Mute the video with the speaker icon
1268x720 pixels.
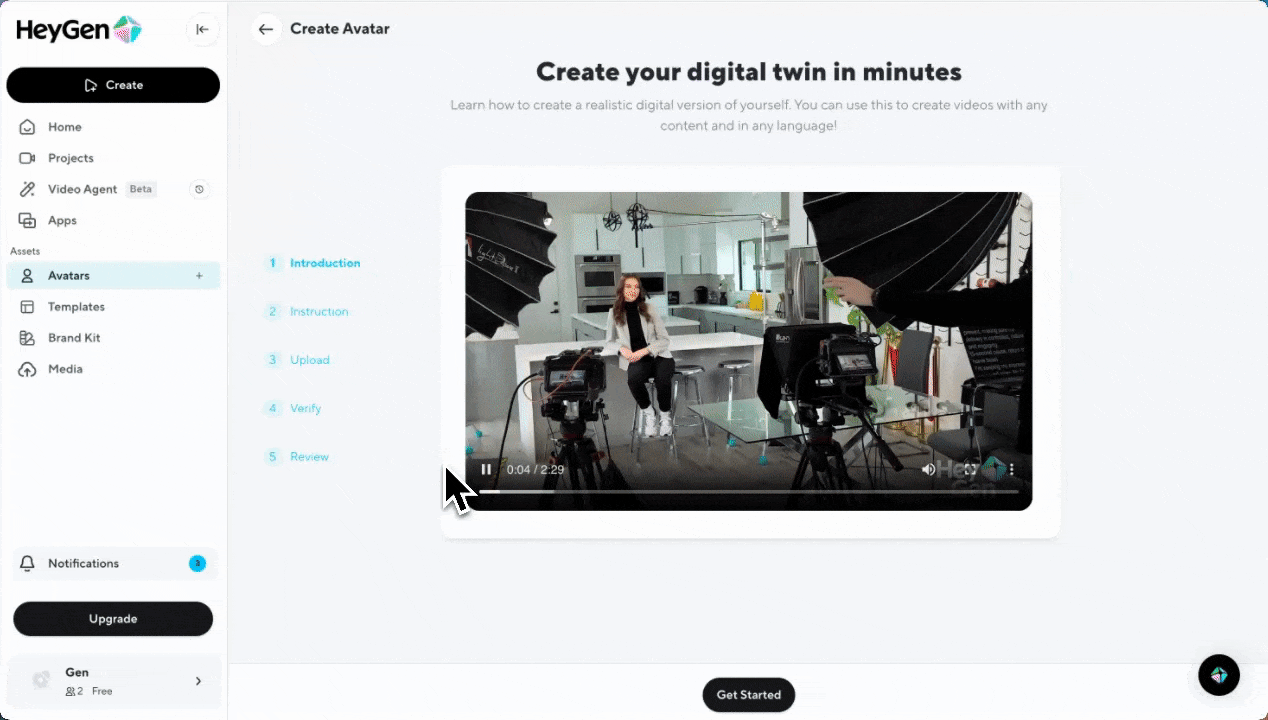pyautogui.click(x=928, y=469)
